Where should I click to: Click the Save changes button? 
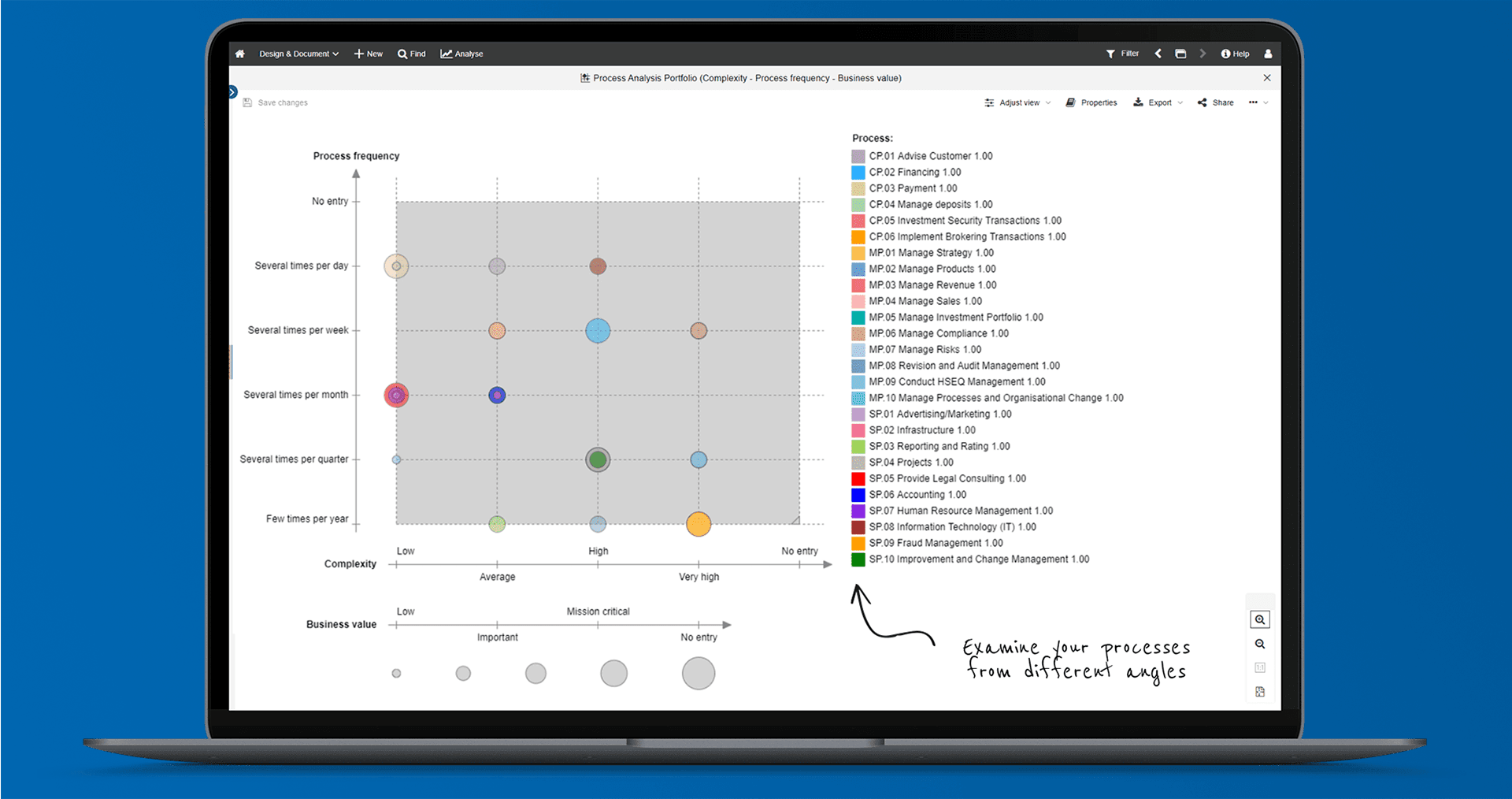(x=275, y=102)
